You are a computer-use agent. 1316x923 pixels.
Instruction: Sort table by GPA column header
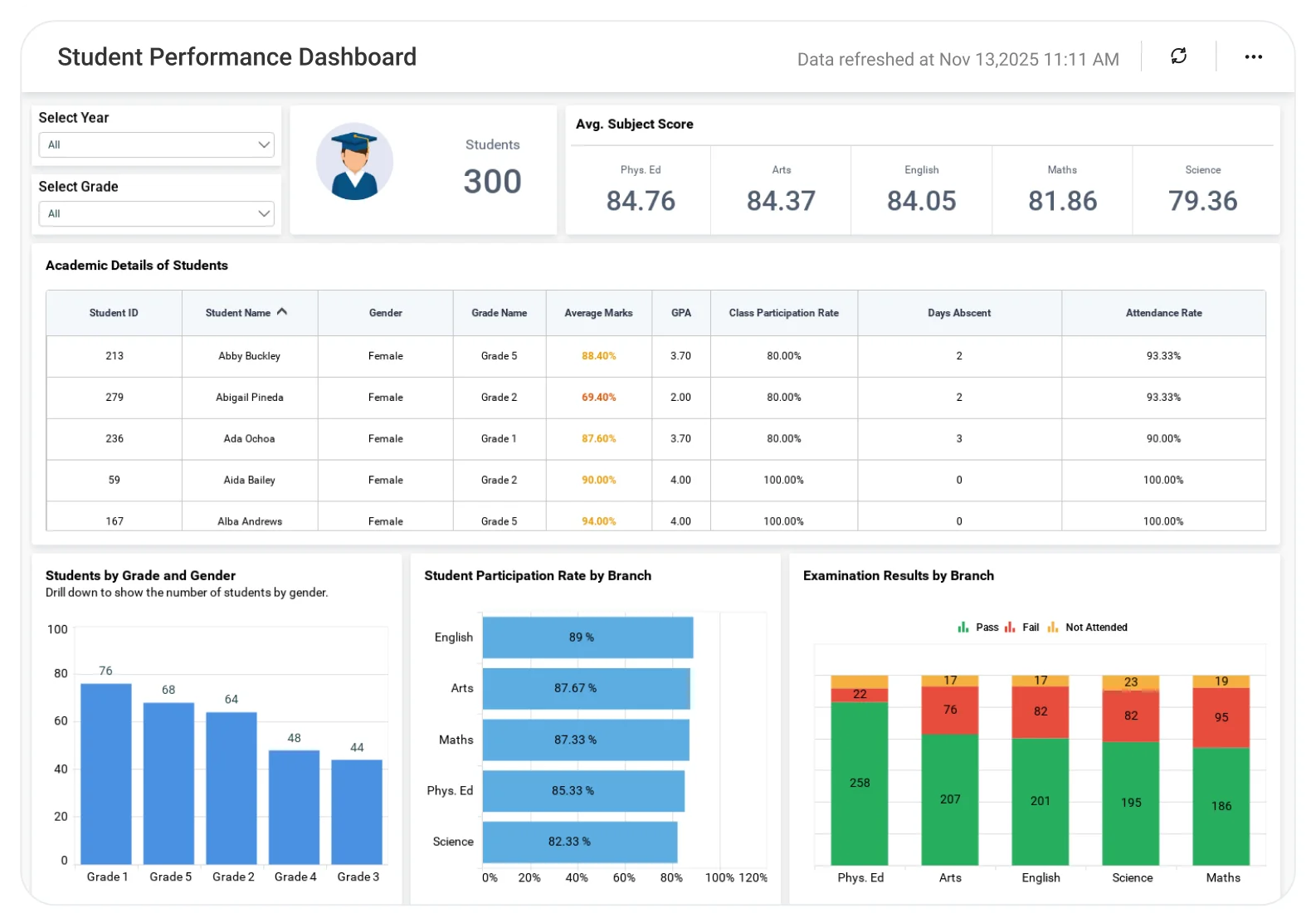(681, 313)
